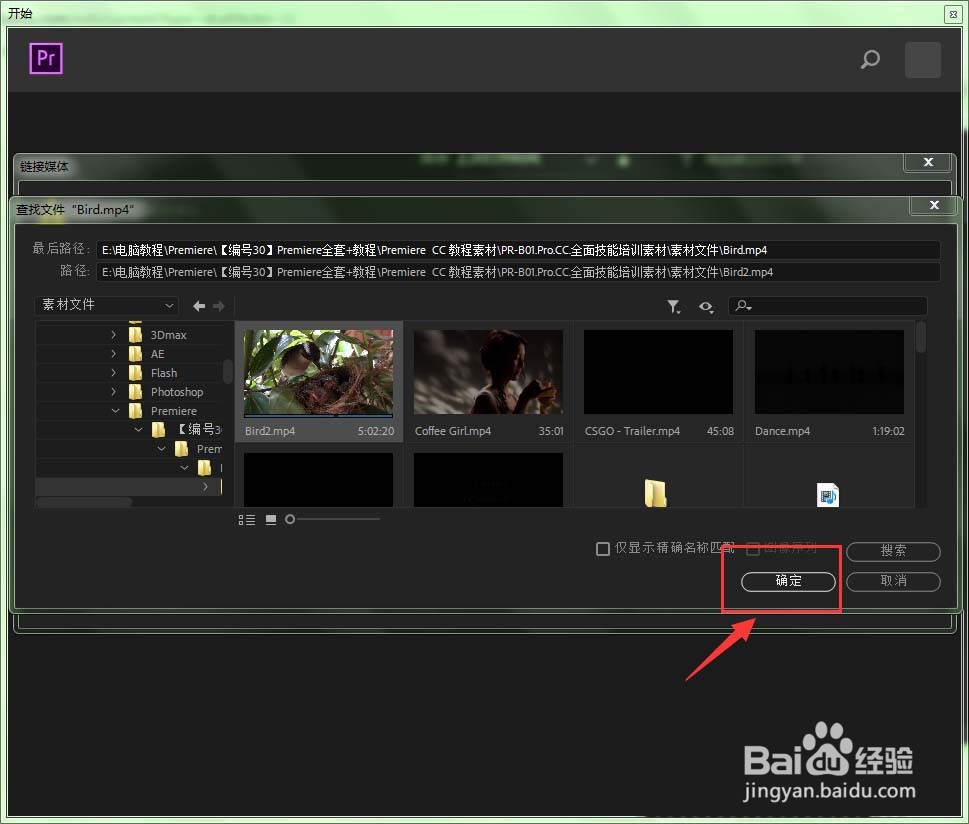969x824 pixels.
Task: Expand the AE folder
Action: 113,354
